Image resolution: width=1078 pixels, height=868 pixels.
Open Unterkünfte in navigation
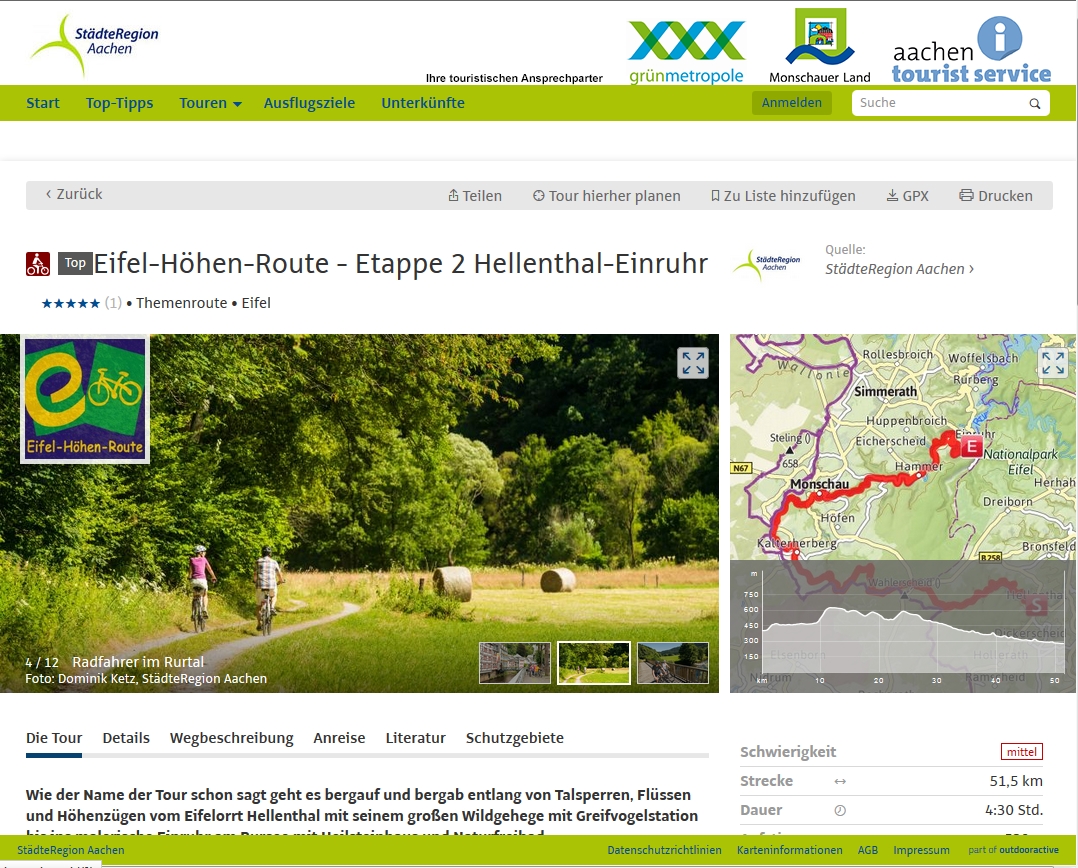click(x=423, y=103)
